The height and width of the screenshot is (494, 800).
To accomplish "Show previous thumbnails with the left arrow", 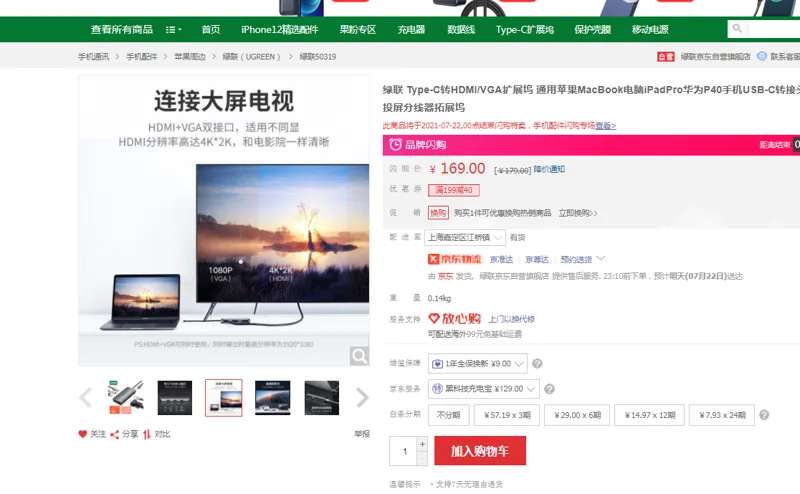I will [86, 398].
